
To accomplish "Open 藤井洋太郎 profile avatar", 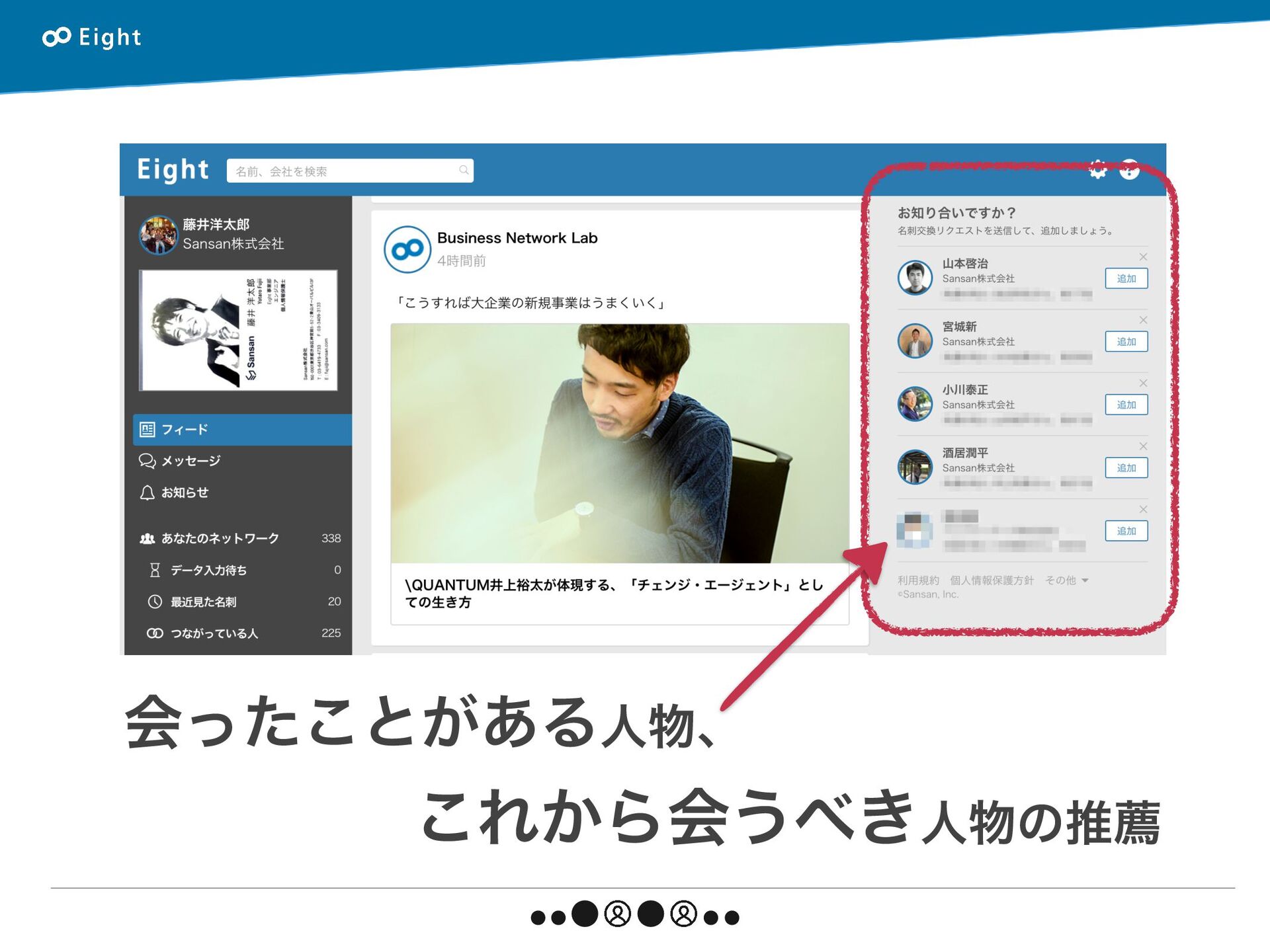I will (x=158, y=235).
